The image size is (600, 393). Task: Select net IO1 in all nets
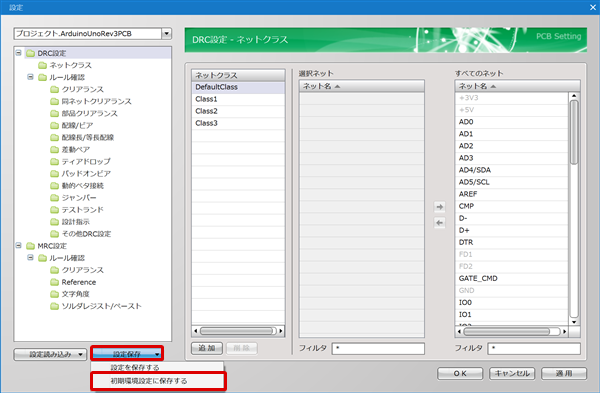click(x=512, y=315)
